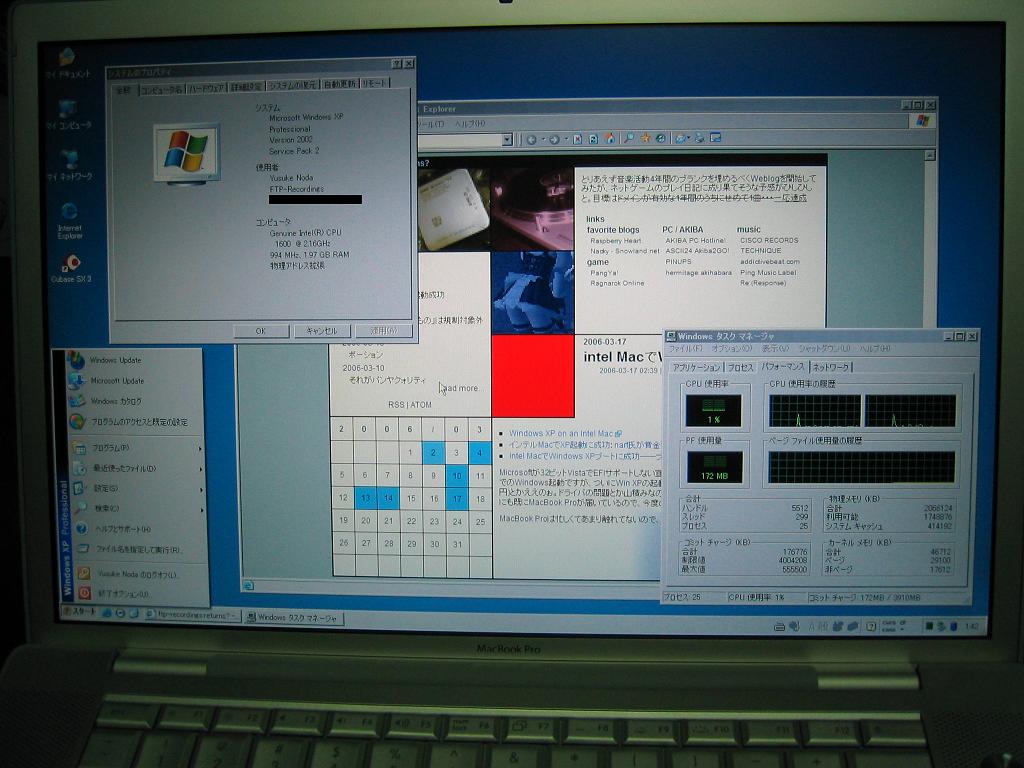Switch to the Processes tab in Task Manager
The image size is (1024, 768).
click(x=740, y=368)
